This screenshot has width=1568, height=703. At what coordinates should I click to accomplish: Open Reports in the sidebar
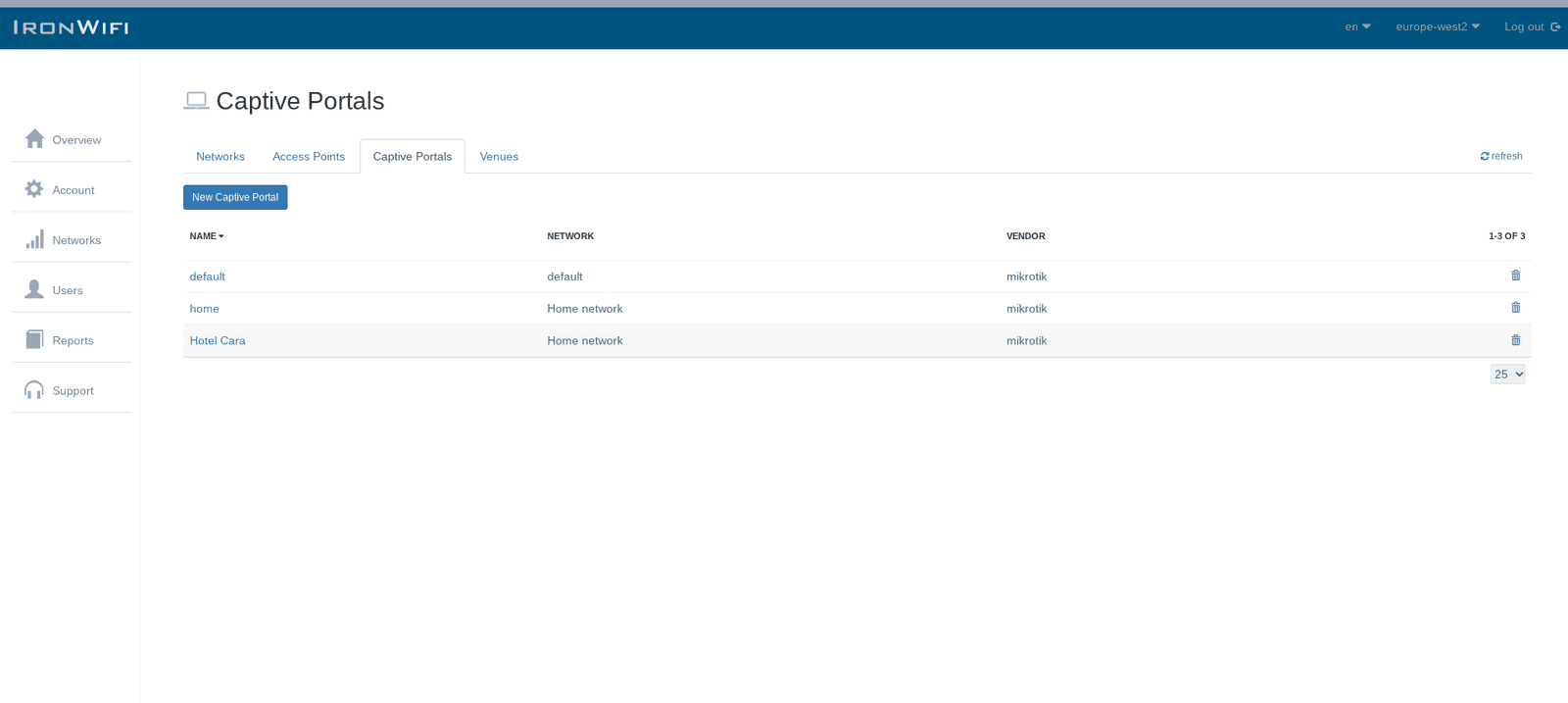pyautogui.click(x=73, y=340)
